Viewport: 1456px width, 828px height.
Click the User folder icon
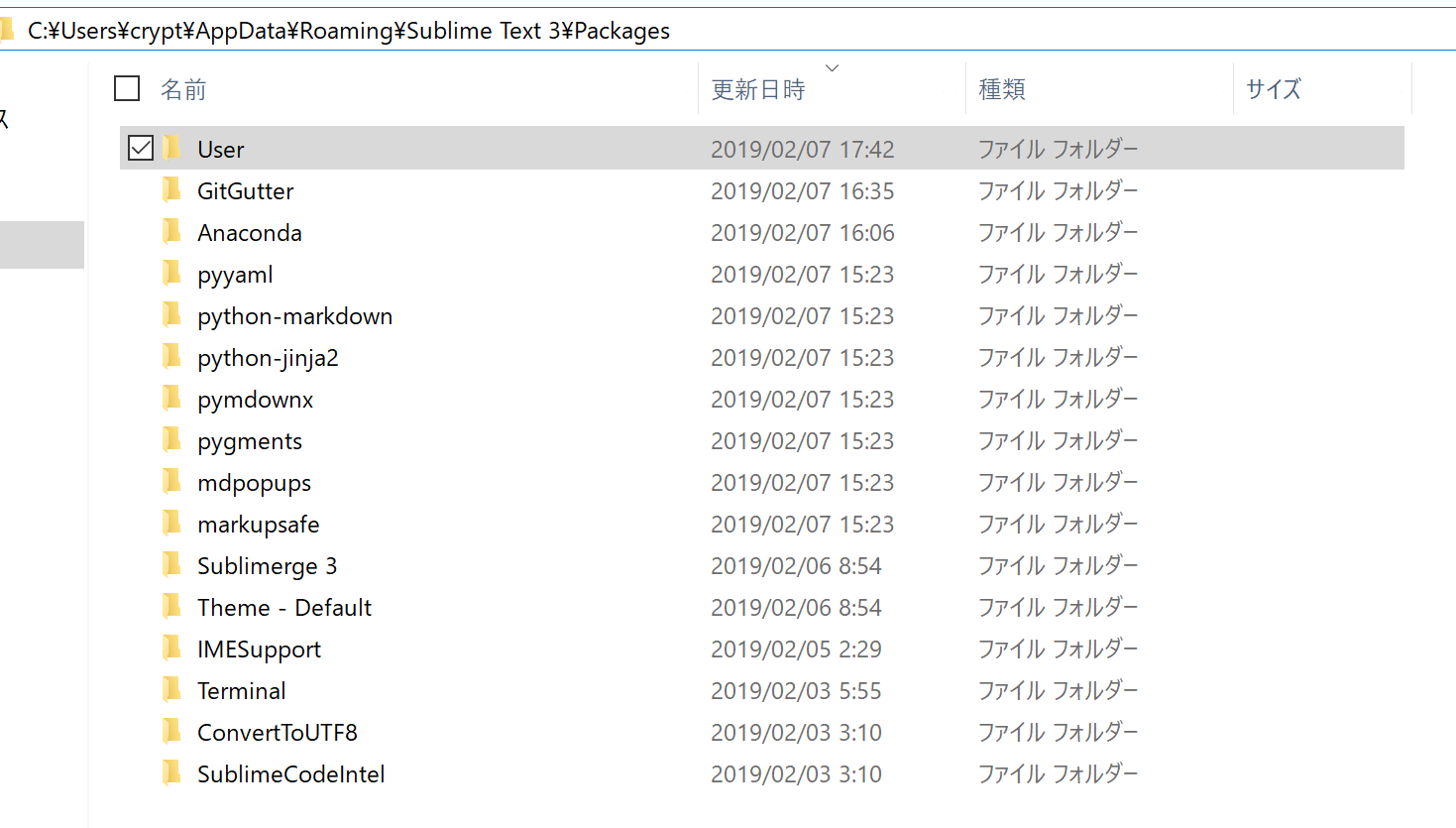click(172, 149)
